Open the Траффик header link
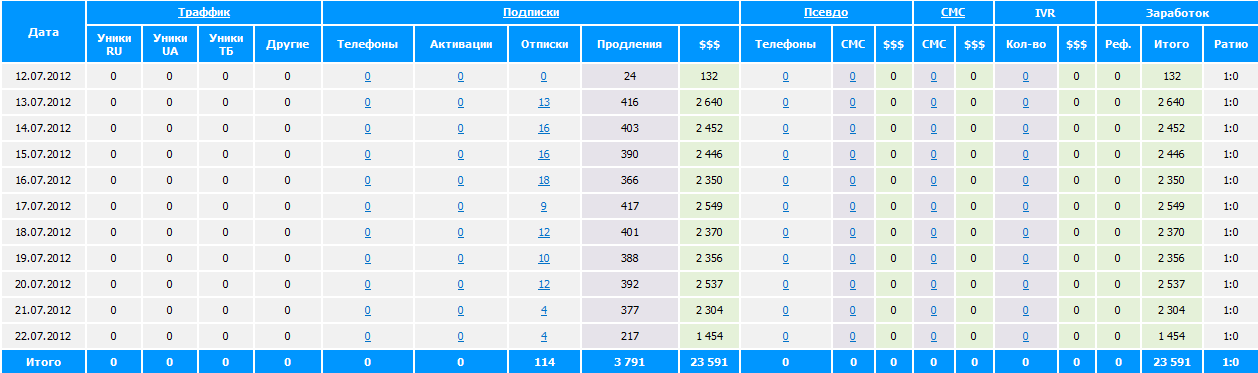Image resolution: width=1258 pixels, height=373 pixels. pyautogui.click(x=204, y=13)
